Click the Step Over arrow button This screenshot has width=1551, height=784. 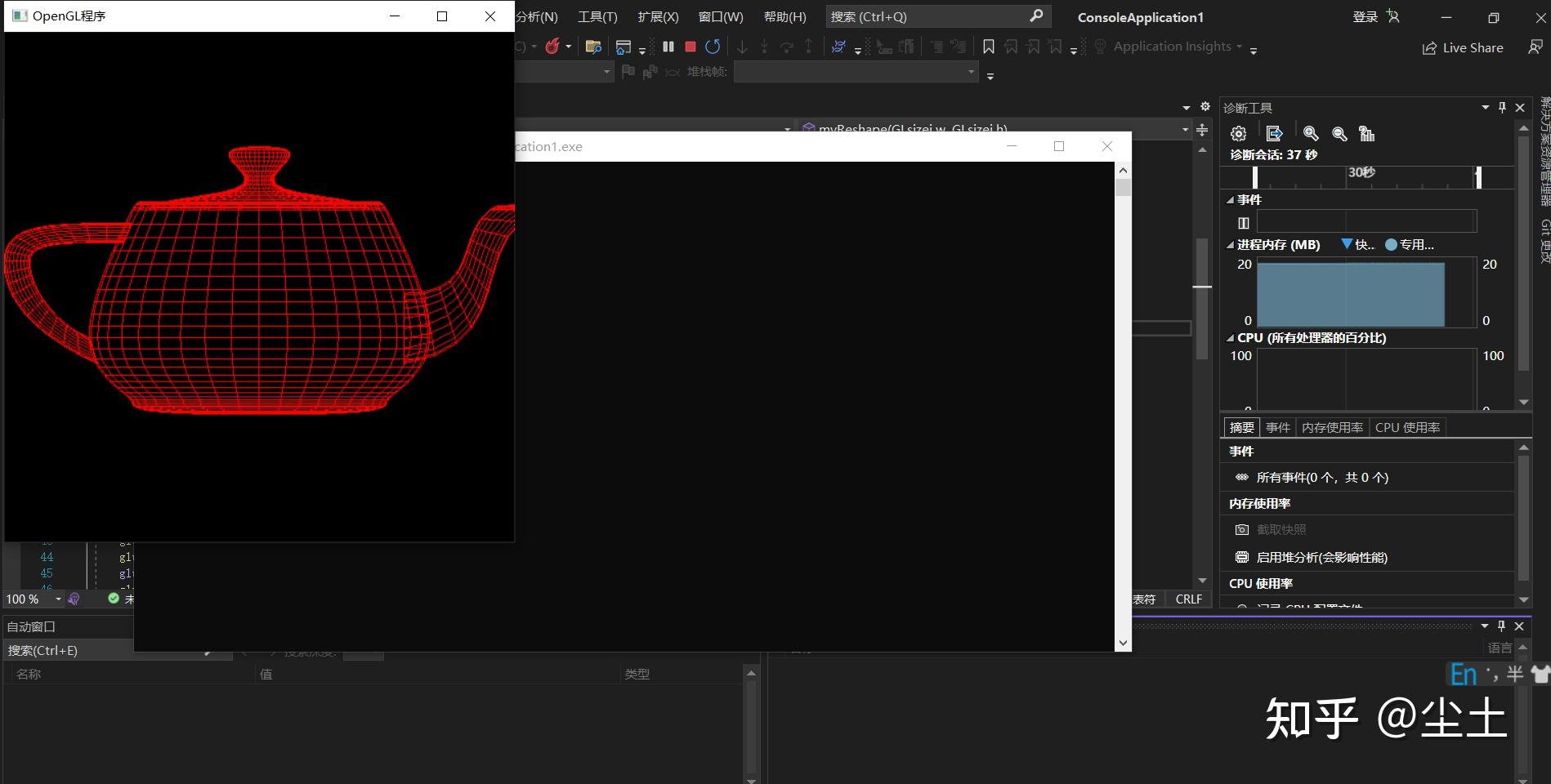(786, 47)
